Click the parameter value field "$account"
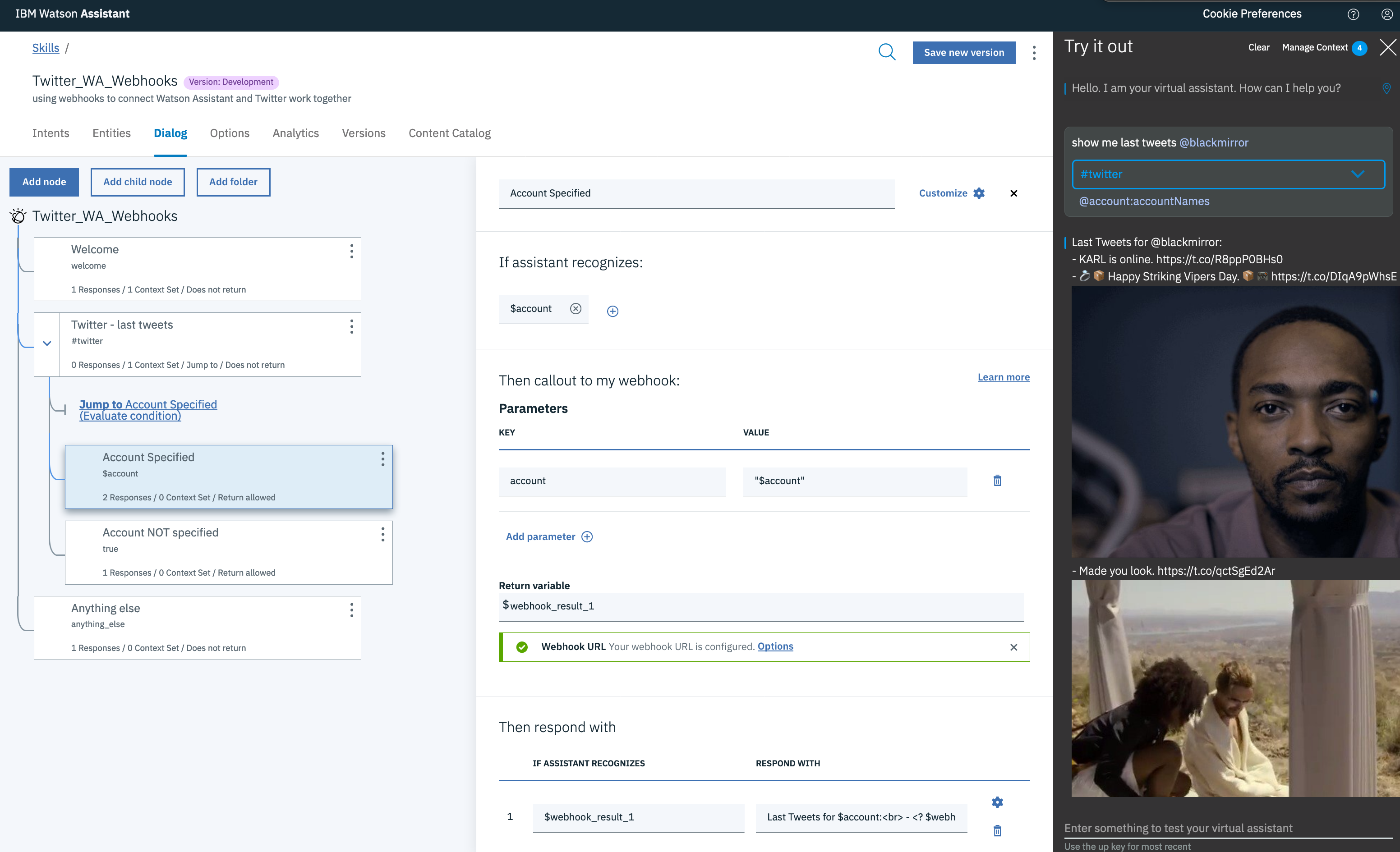The image size is (1400, 852). point(855,481)
